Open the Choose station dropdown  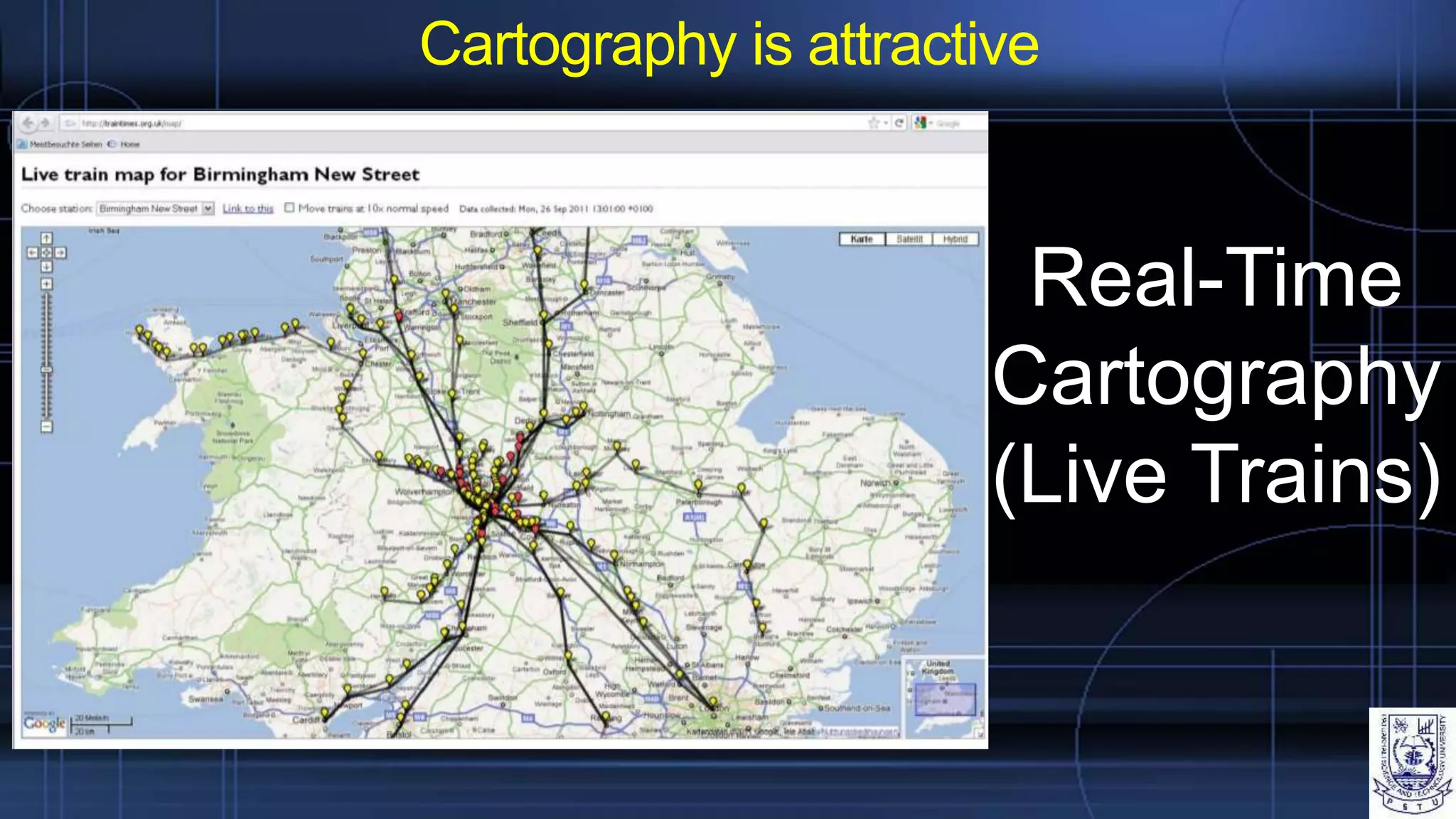pyautogui.click(x=155, y=208)
